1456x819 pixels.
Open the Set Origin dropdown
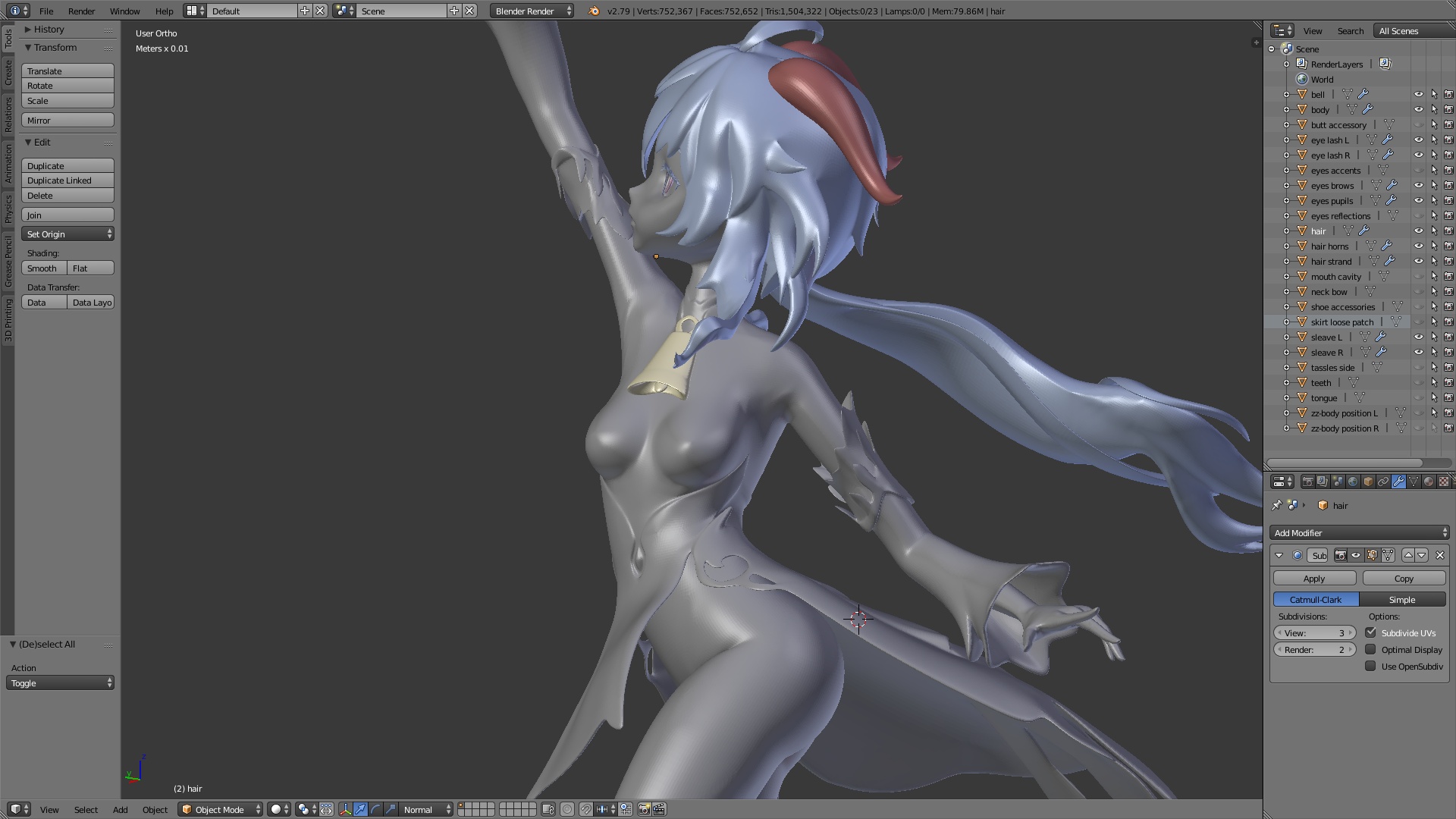(x=67, y=234)
